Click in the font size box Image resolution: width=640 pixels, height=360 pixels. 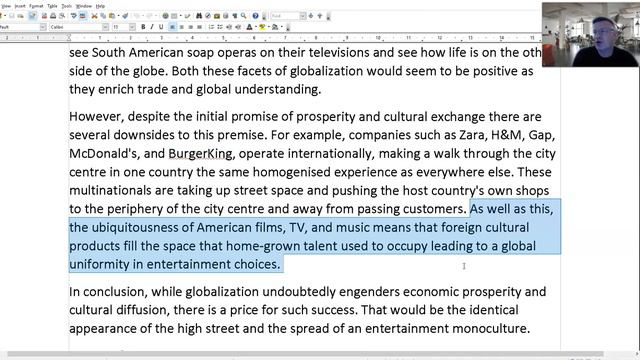[120, 27]
